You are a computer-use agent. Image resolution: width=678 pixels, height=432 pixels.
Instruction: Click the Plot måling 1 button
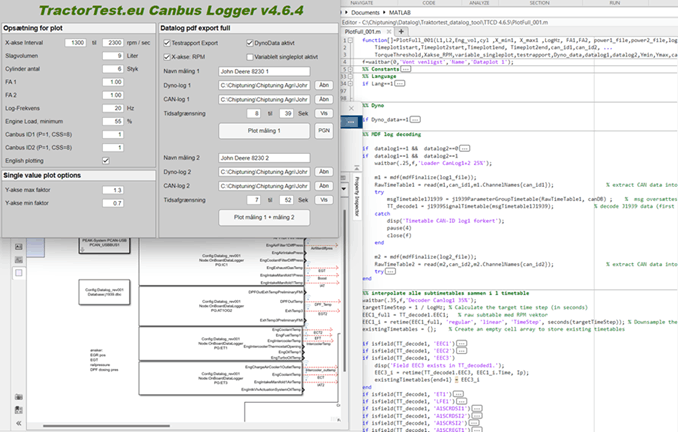click(264, 131)
